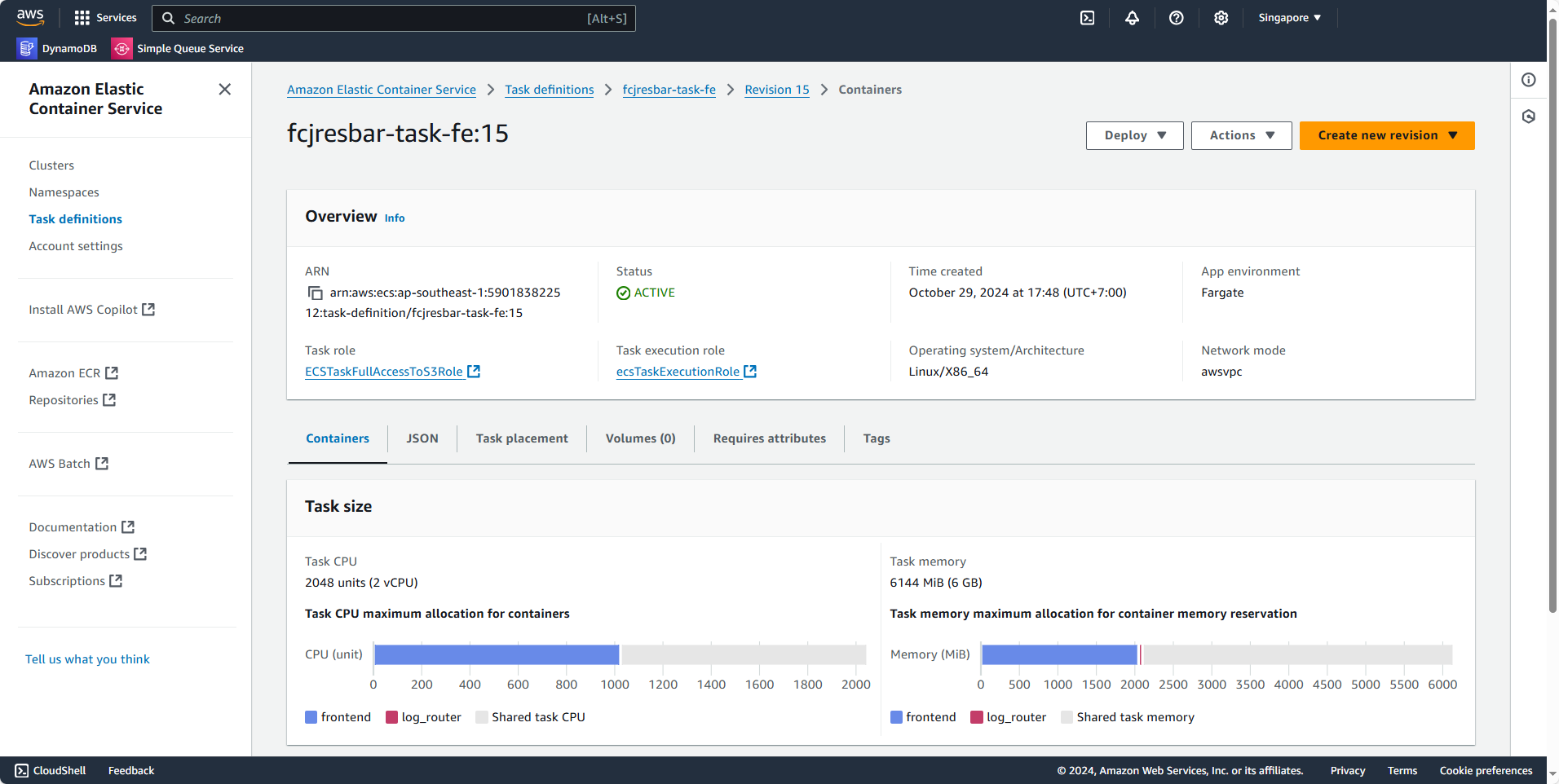Click the external link icon beside ECSTaskFullAccessToS3Role
The height and width of the screenshot is (784, 1559).
[x=474, y=371]
